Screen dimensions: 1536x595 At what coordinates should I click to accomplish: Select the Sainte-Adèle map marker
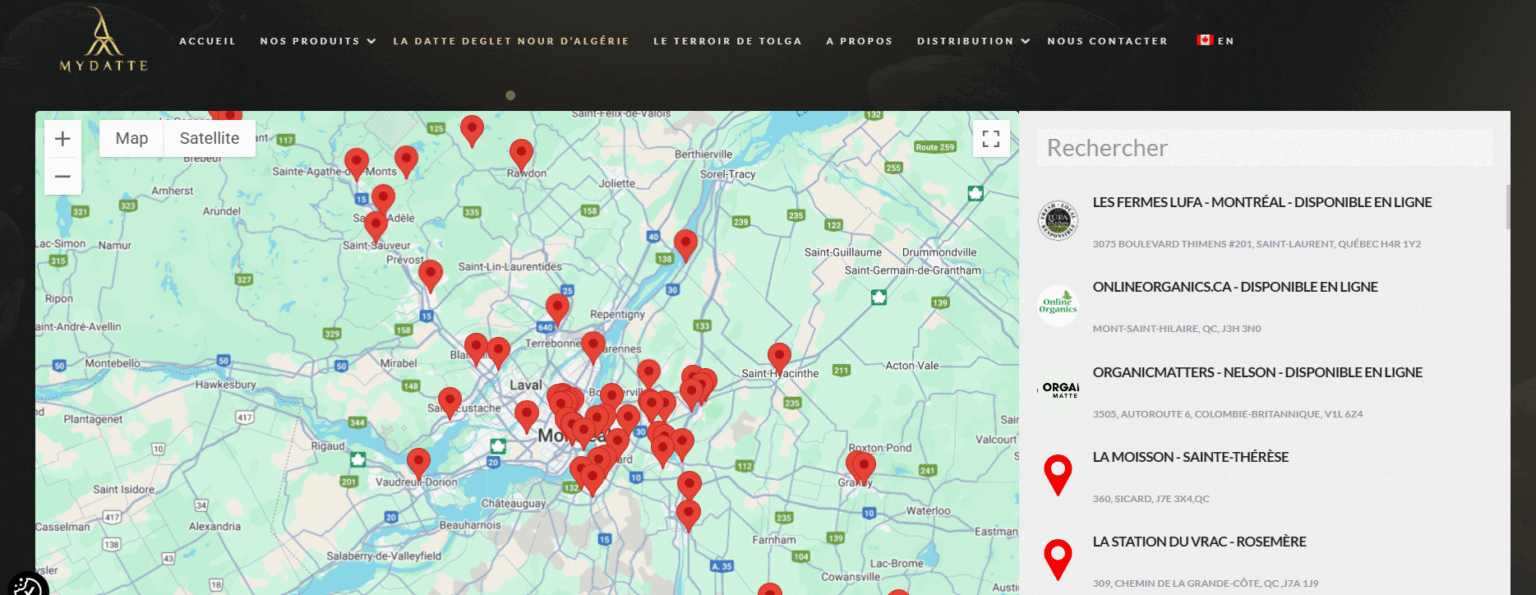pyautogui.click(x=383, y=201)
